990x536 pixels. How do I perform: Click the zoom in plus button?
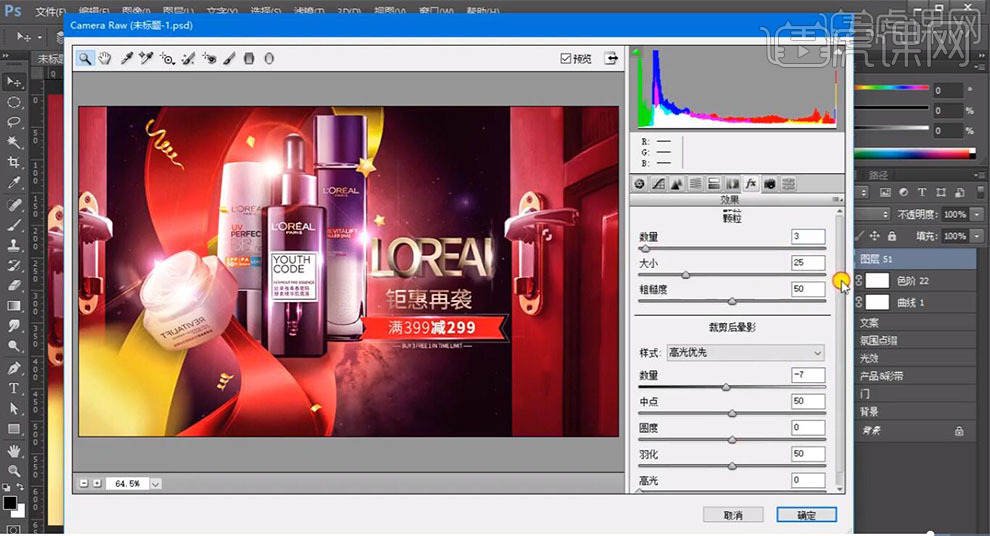[97, 484]
